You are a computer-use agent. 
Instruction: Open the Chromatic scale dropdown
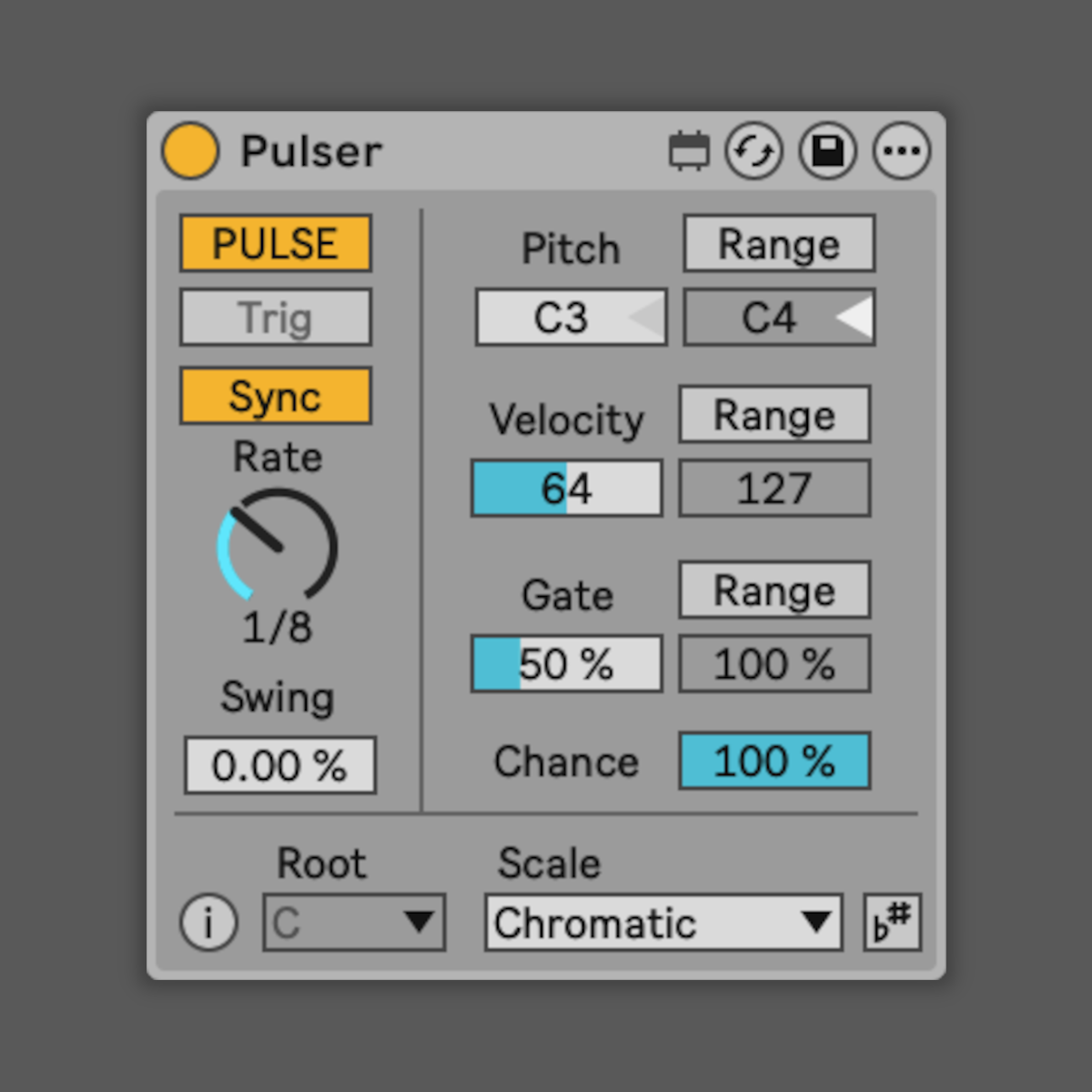[663, 923]
